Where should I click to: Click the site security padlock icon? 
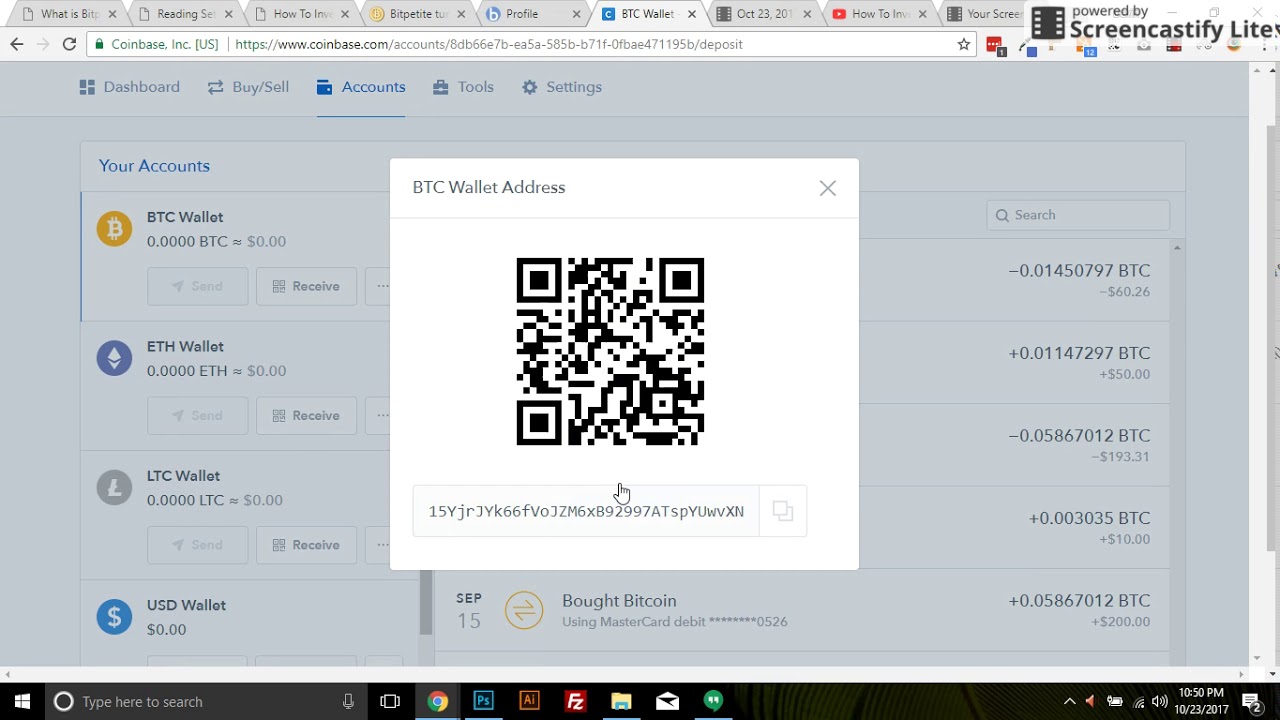[98, 44]
